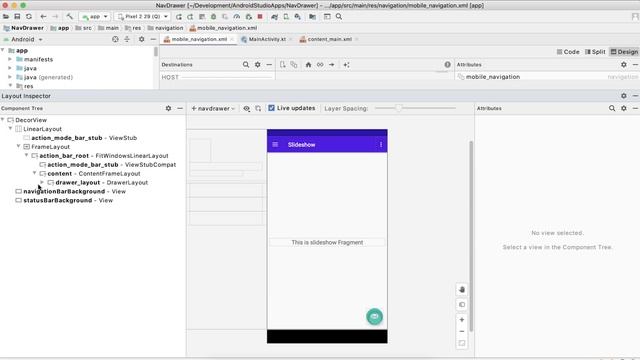Viewport: 640px width, 360px height.
Task: Click the main toolbar Search magnifier
Action: click(x=339, y=17)
